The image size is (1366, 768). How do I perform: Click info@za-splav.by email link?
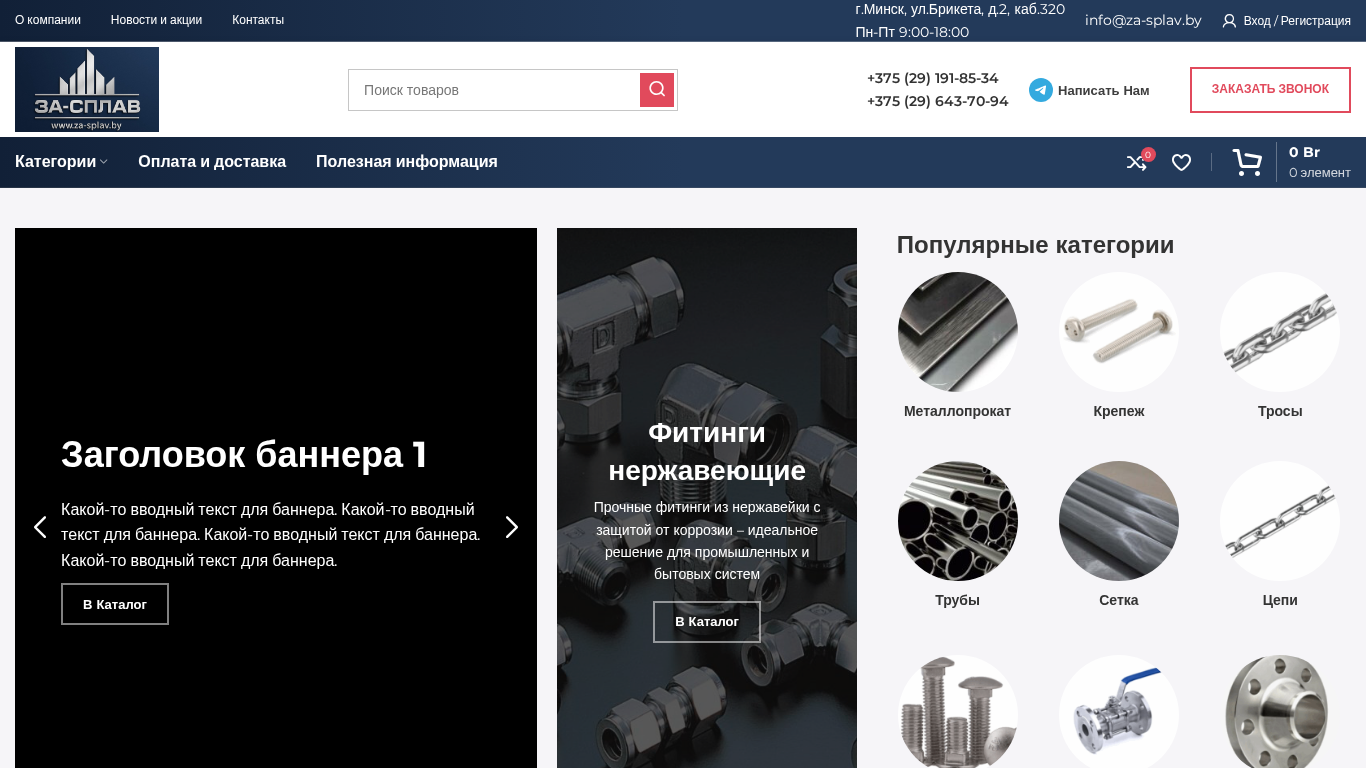(1143, 20)
